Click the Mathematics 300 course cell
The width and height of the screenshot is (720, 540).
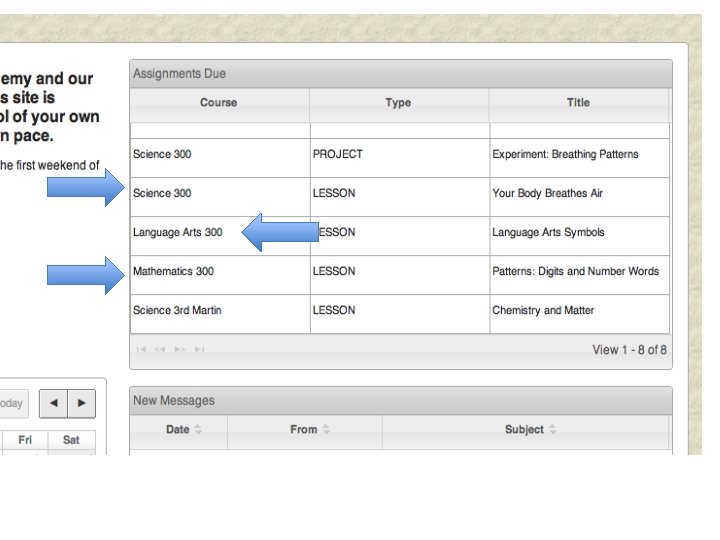(173, 272)
